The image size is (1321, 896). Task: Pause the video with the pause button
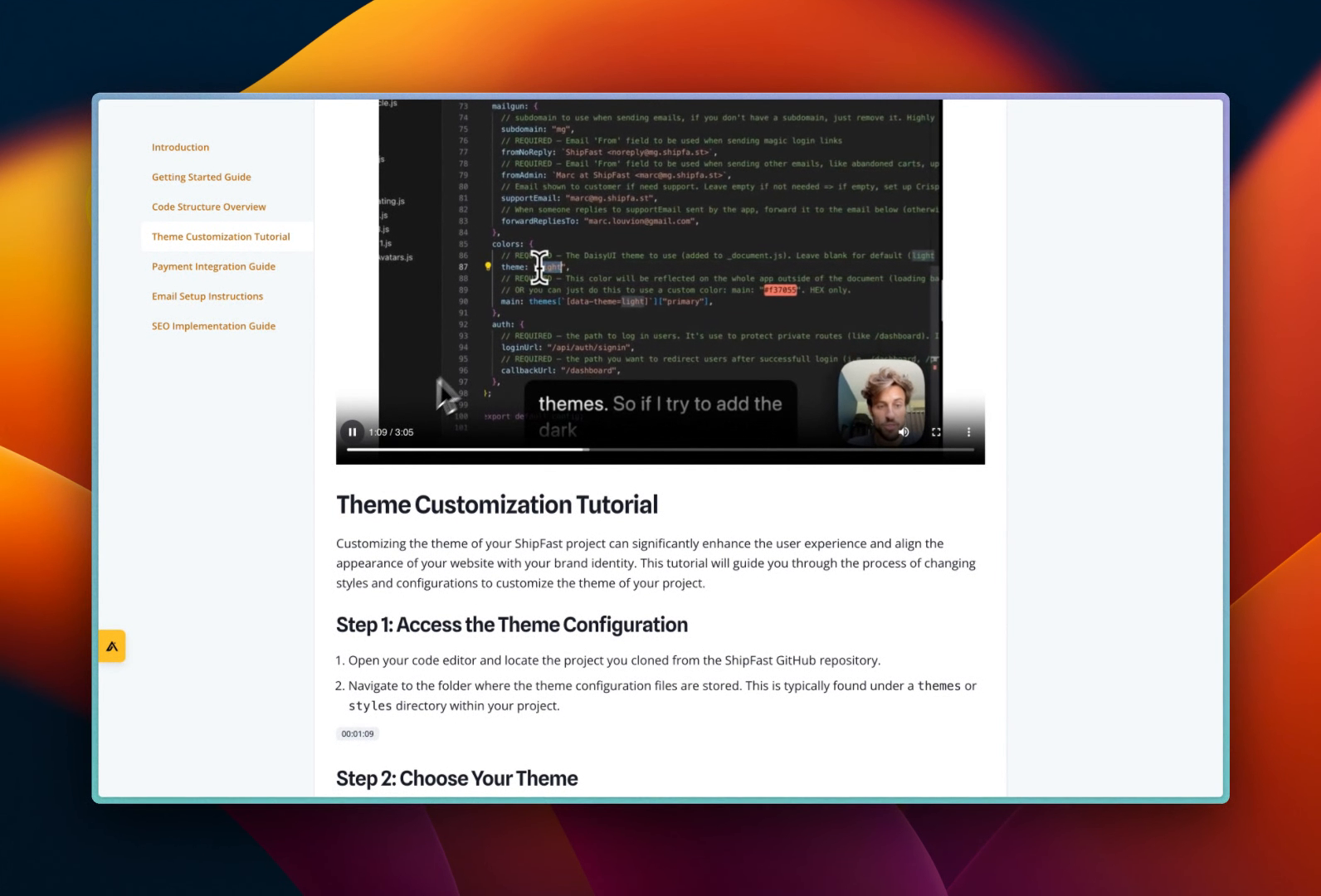pos(353,432)
